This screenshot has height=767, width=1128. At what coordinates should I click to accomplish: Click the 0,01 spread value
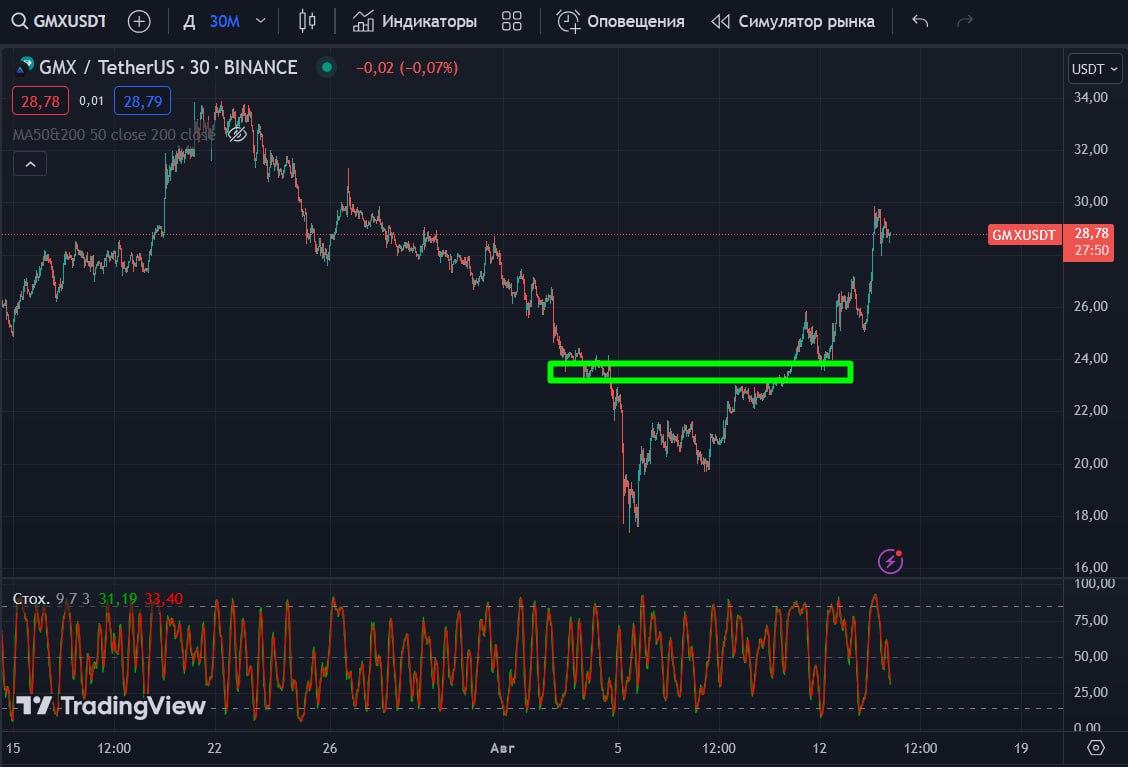tap(91, 101)
